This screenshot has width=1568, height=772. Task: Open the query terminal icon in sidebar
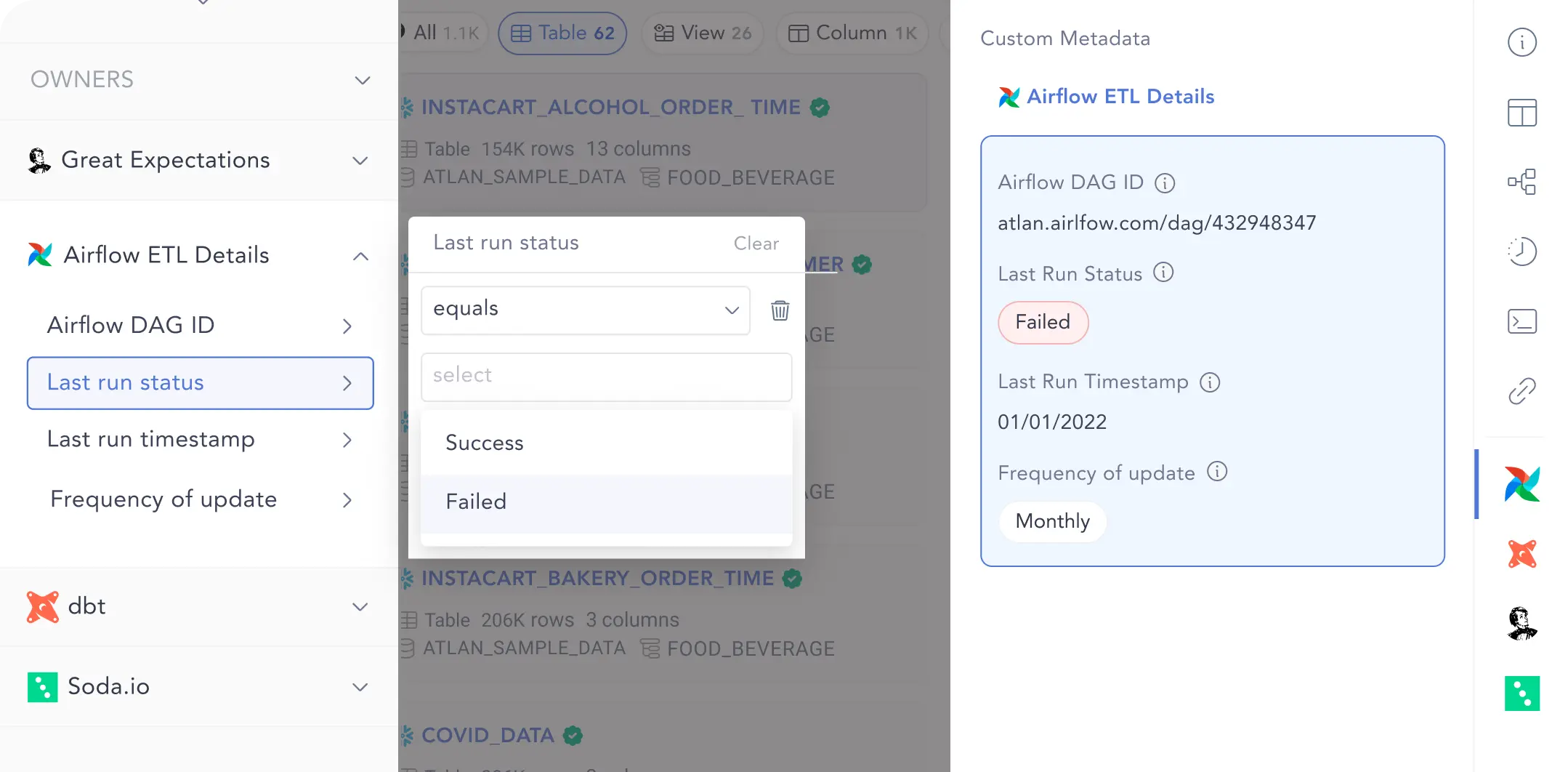1521,321
